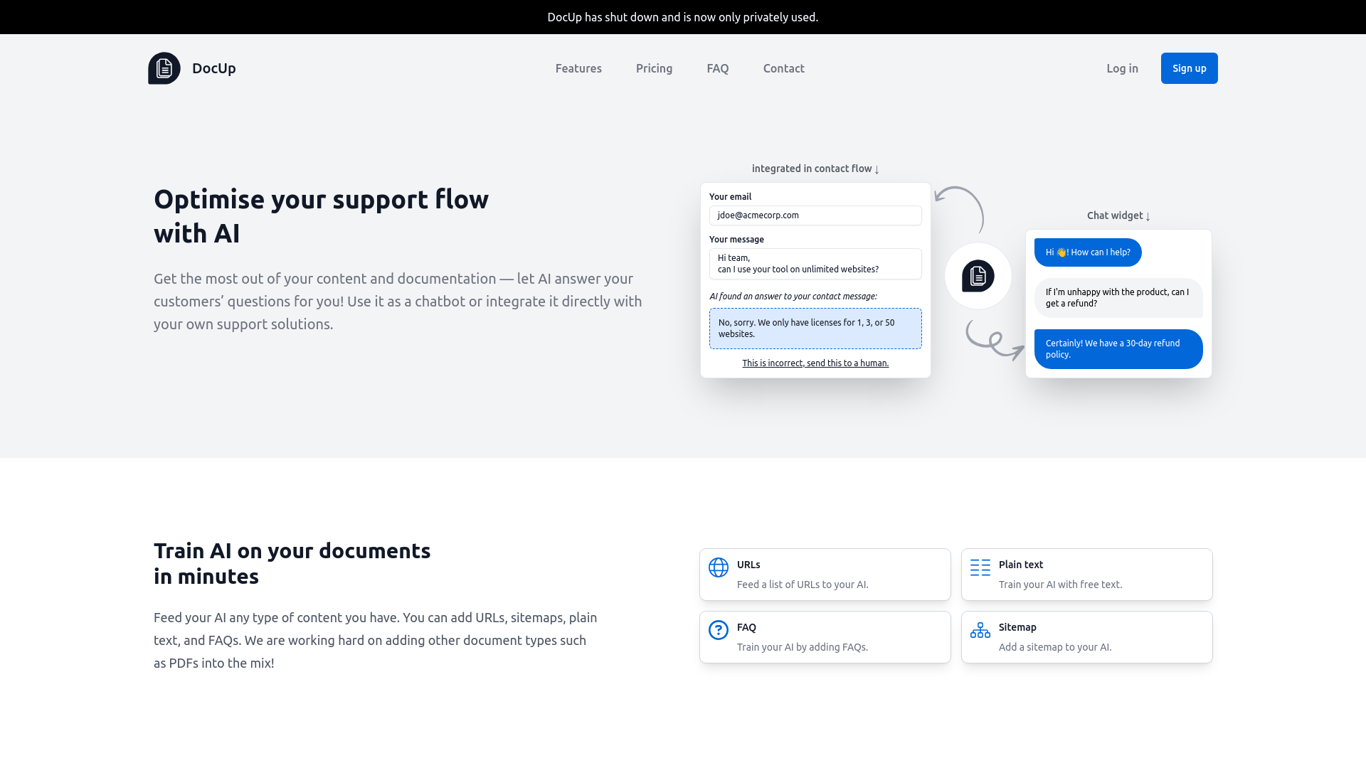
Task: Open the Contact page from the navbar
Action: pyautogui.click(x=783, y=68)
